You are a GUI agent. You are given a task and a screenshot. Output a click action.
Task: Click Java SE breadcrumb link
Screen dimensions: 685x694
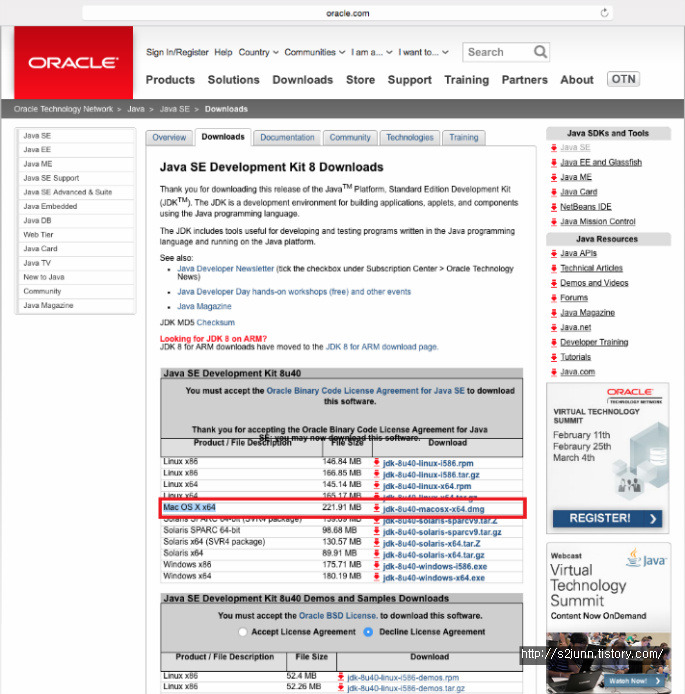(x=174, y=109)
